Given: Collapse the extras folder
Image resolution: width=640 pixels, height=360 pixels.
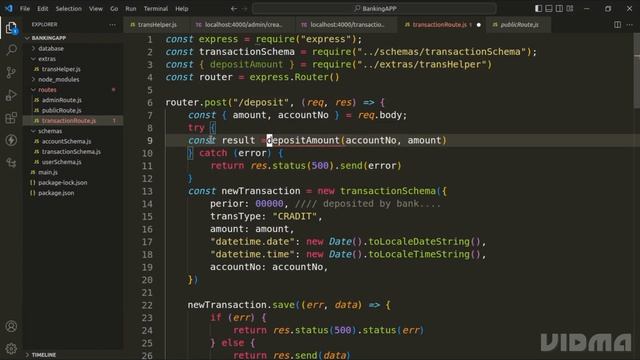Looking at the screenshot, I should 73,59.
